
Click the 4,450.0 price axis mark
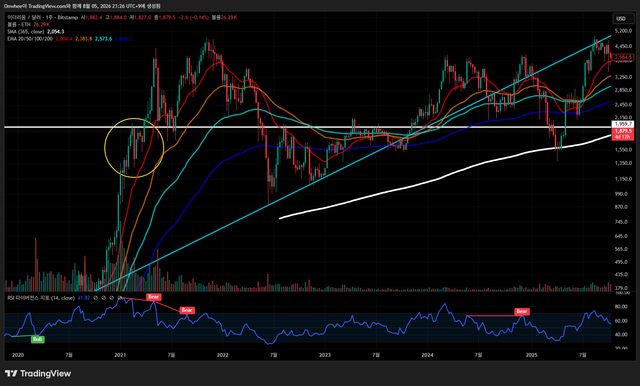click(x=623, y=47)
